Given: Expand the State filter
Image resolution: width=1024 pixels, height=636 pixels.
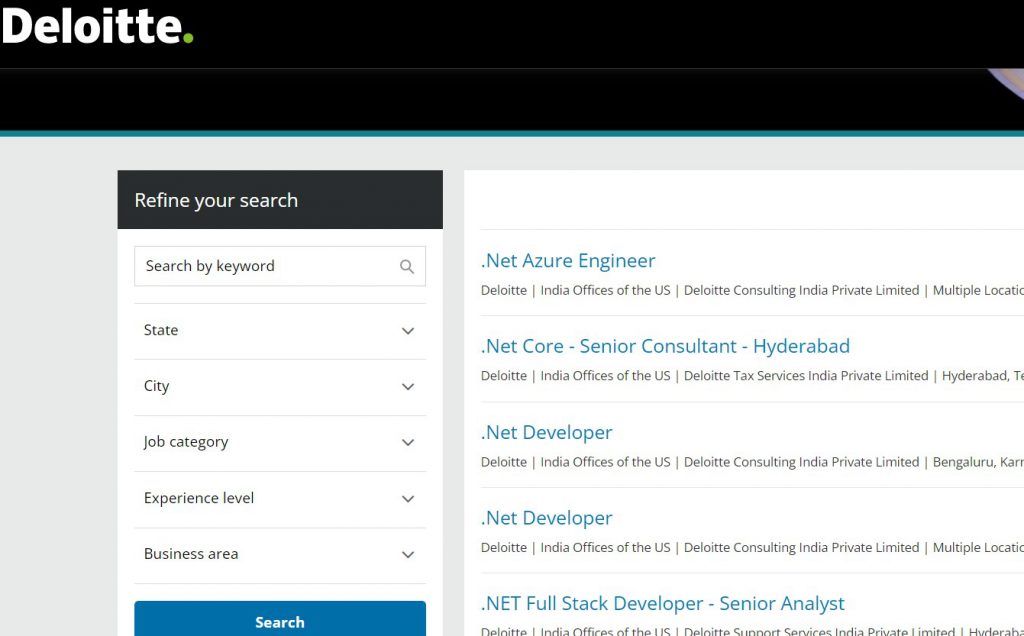Looking at the screenshot, I should coord(280,330).
